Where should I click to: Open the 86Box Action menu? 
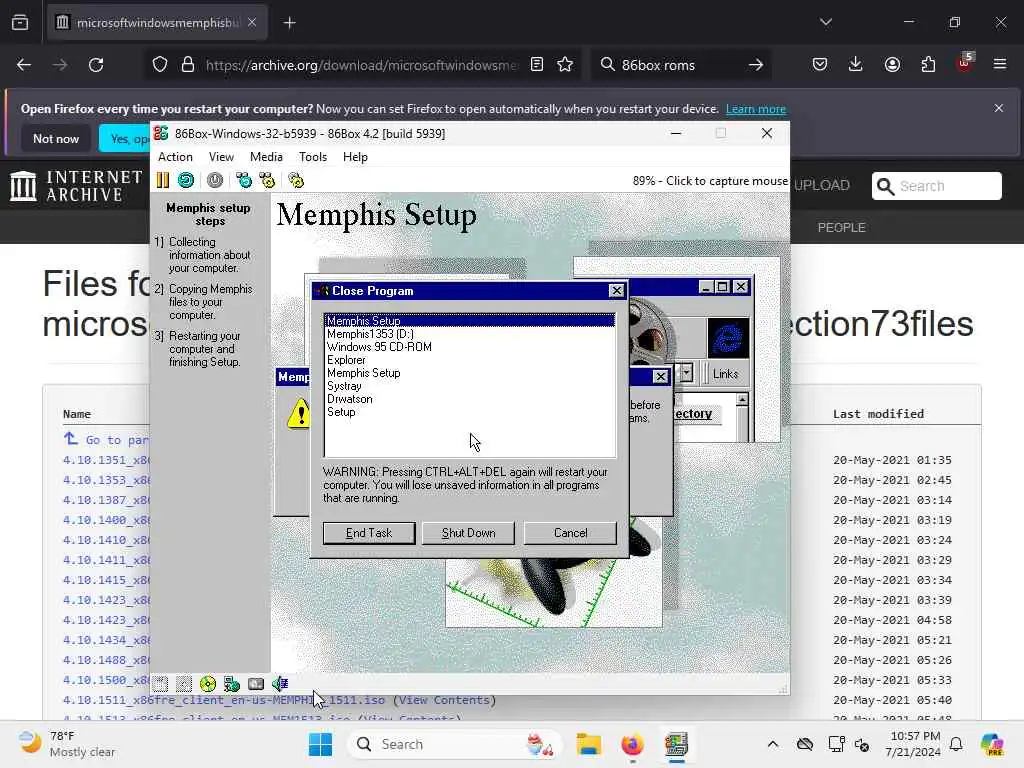(x=175, y=157)
